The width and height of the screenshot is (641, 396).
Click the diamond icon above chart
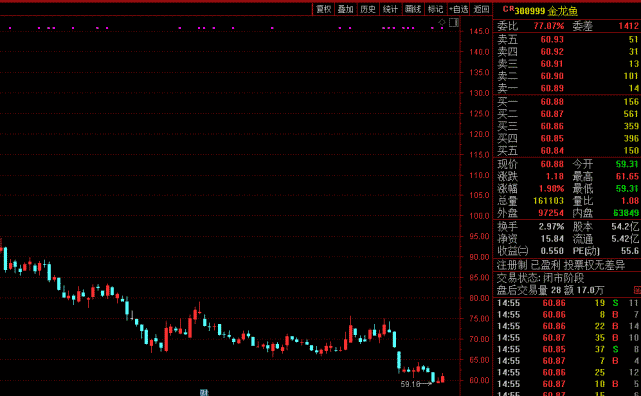pos(442,22)
